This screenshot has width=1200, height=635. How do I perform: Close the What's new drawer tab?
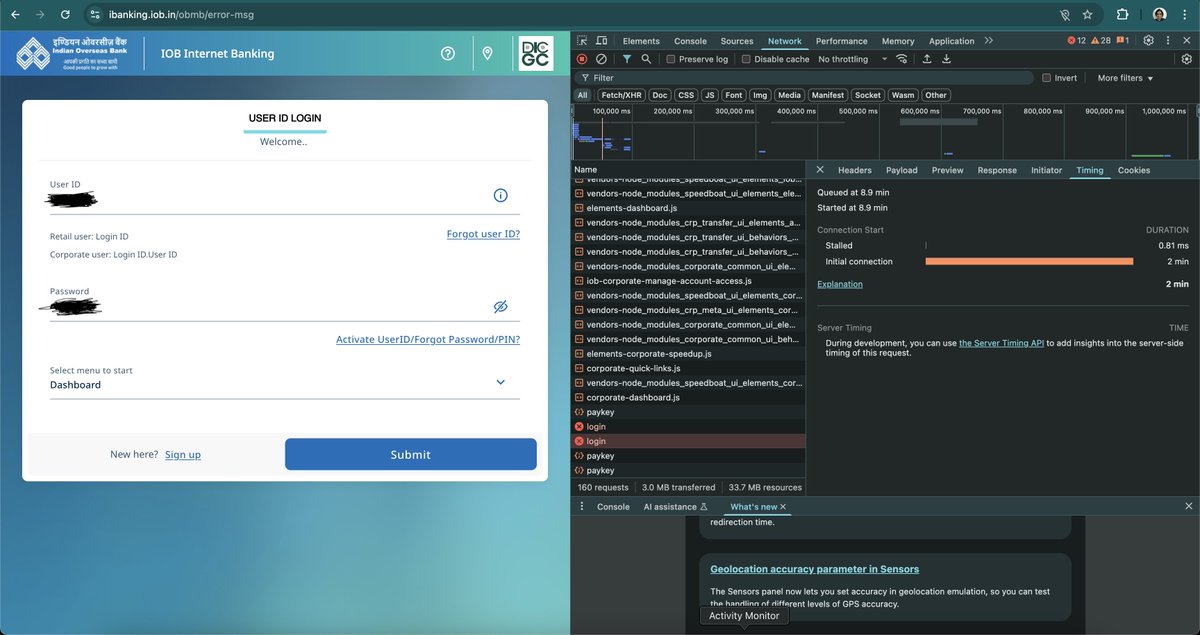784,507
